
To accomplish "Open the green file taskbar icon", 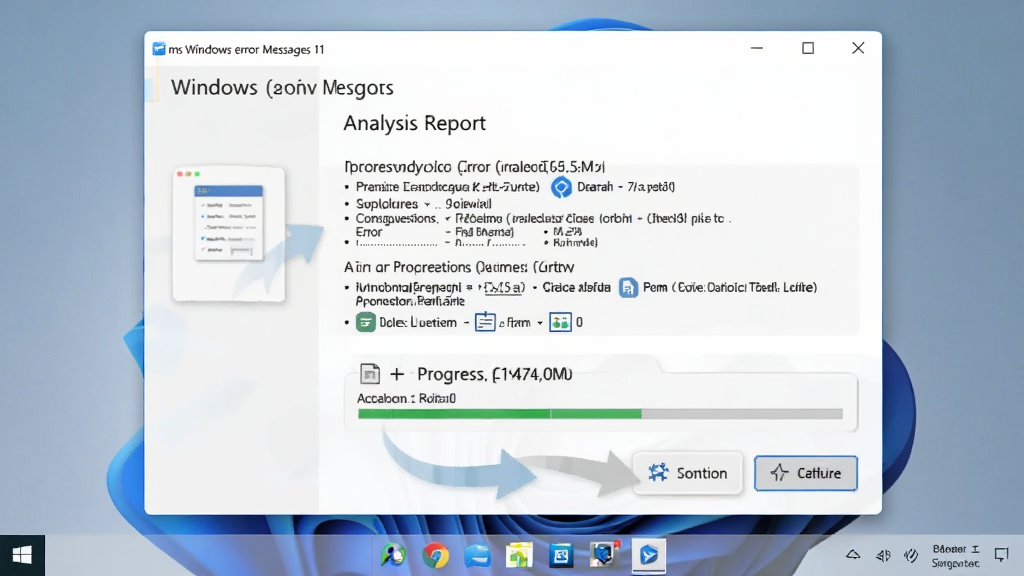I will 519,555.
